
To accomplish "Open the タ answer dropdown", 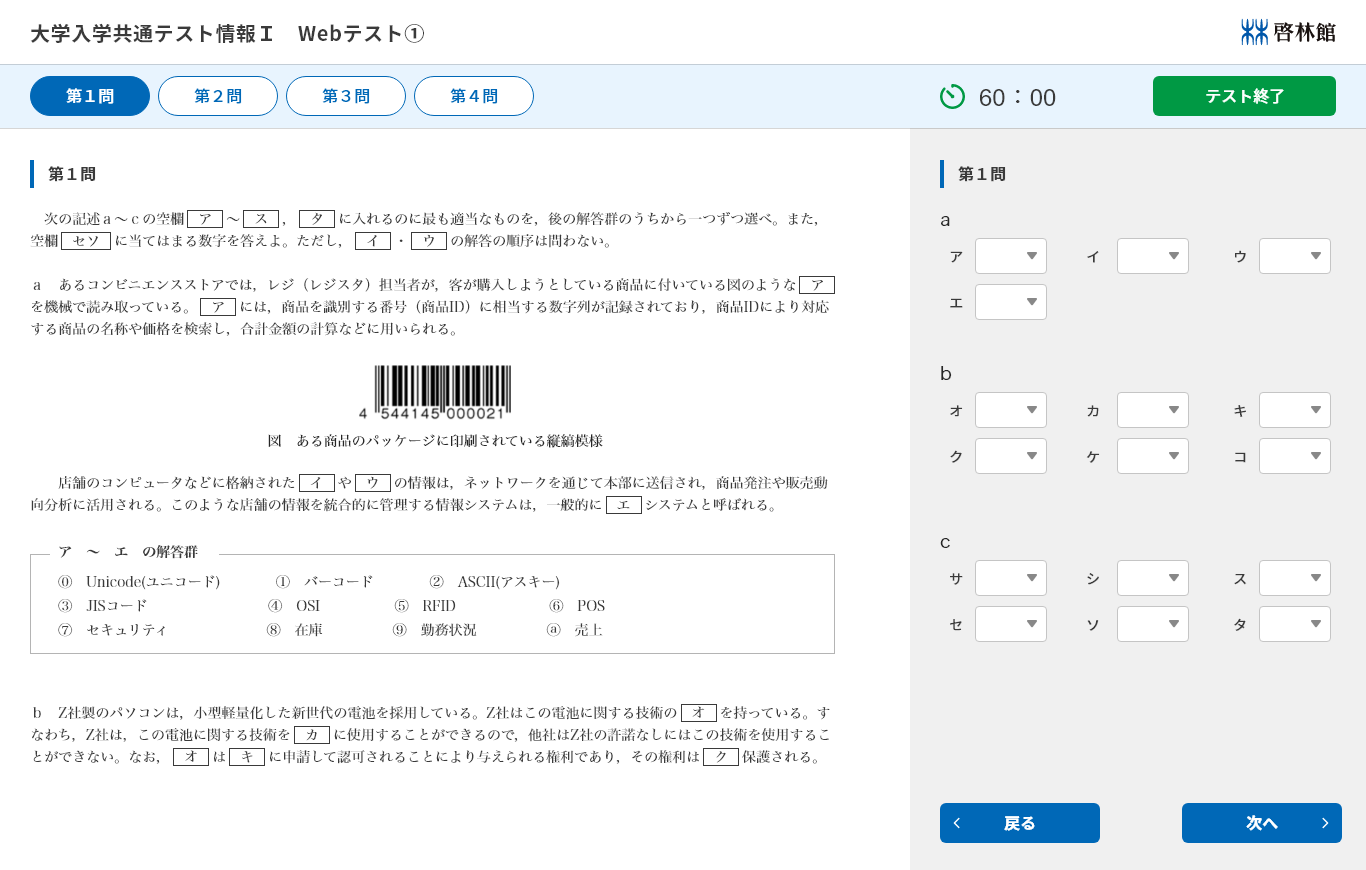I will (1294, 624).
